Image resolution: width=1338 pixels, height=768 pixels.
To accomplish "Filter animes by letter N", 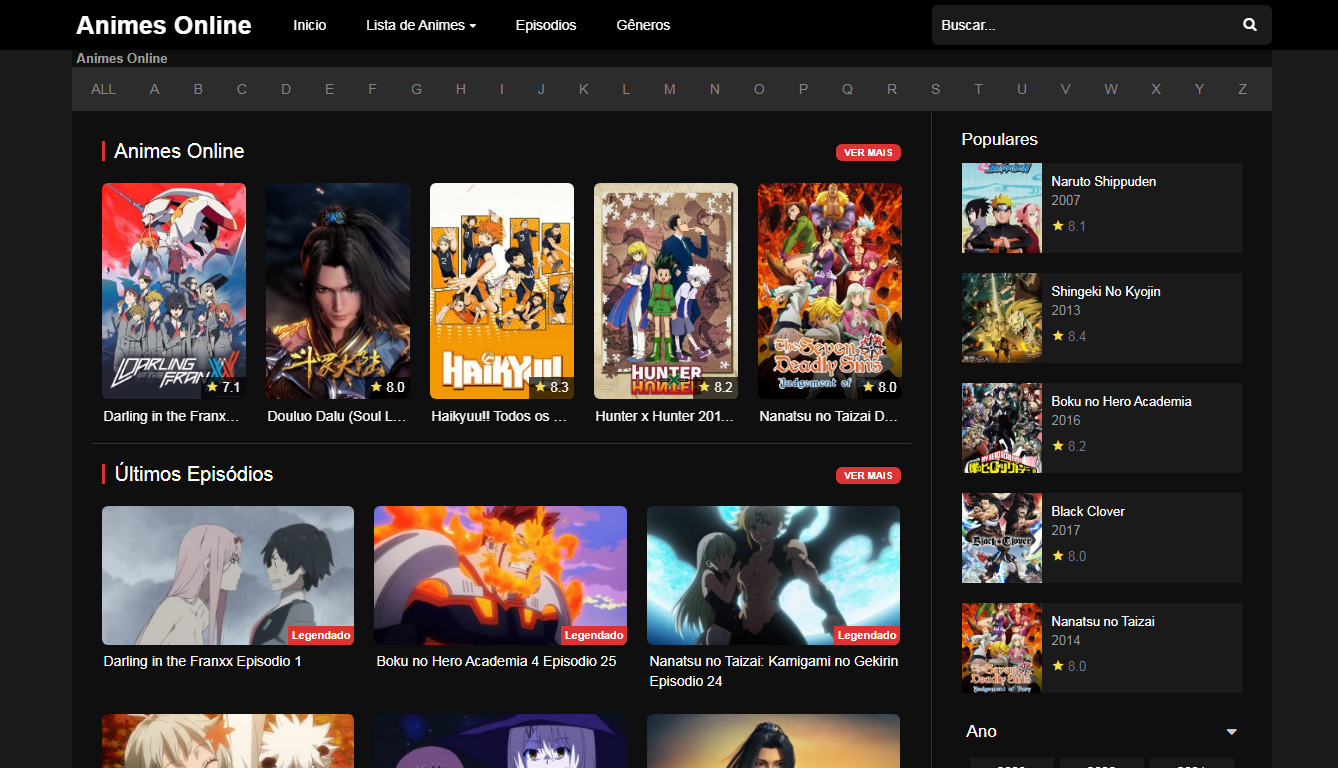I will [714, 89].
